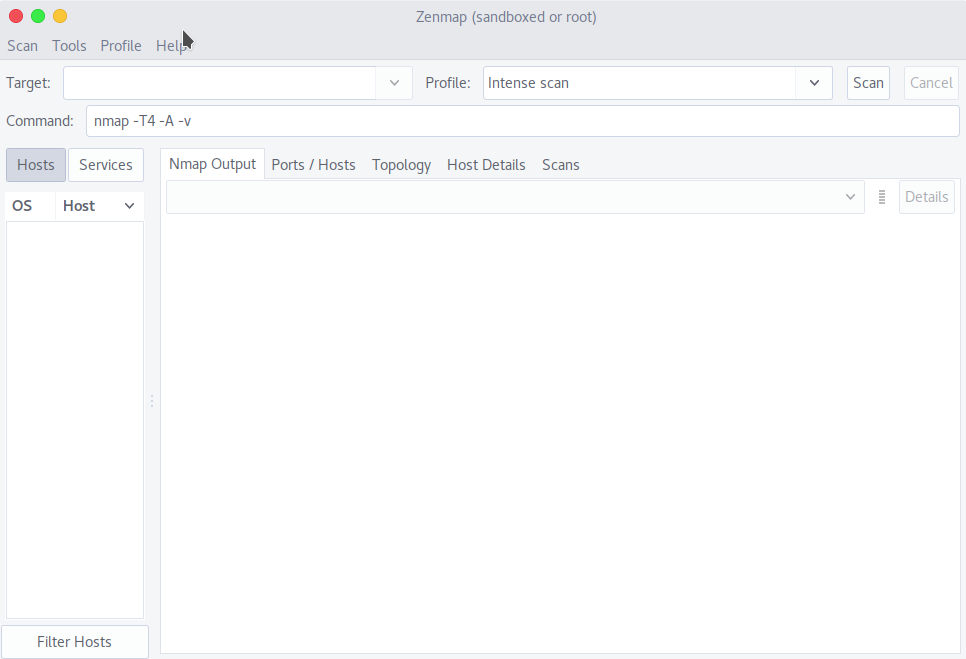
Task: Click the Filter Hosts button
Action: pos(75,642)
